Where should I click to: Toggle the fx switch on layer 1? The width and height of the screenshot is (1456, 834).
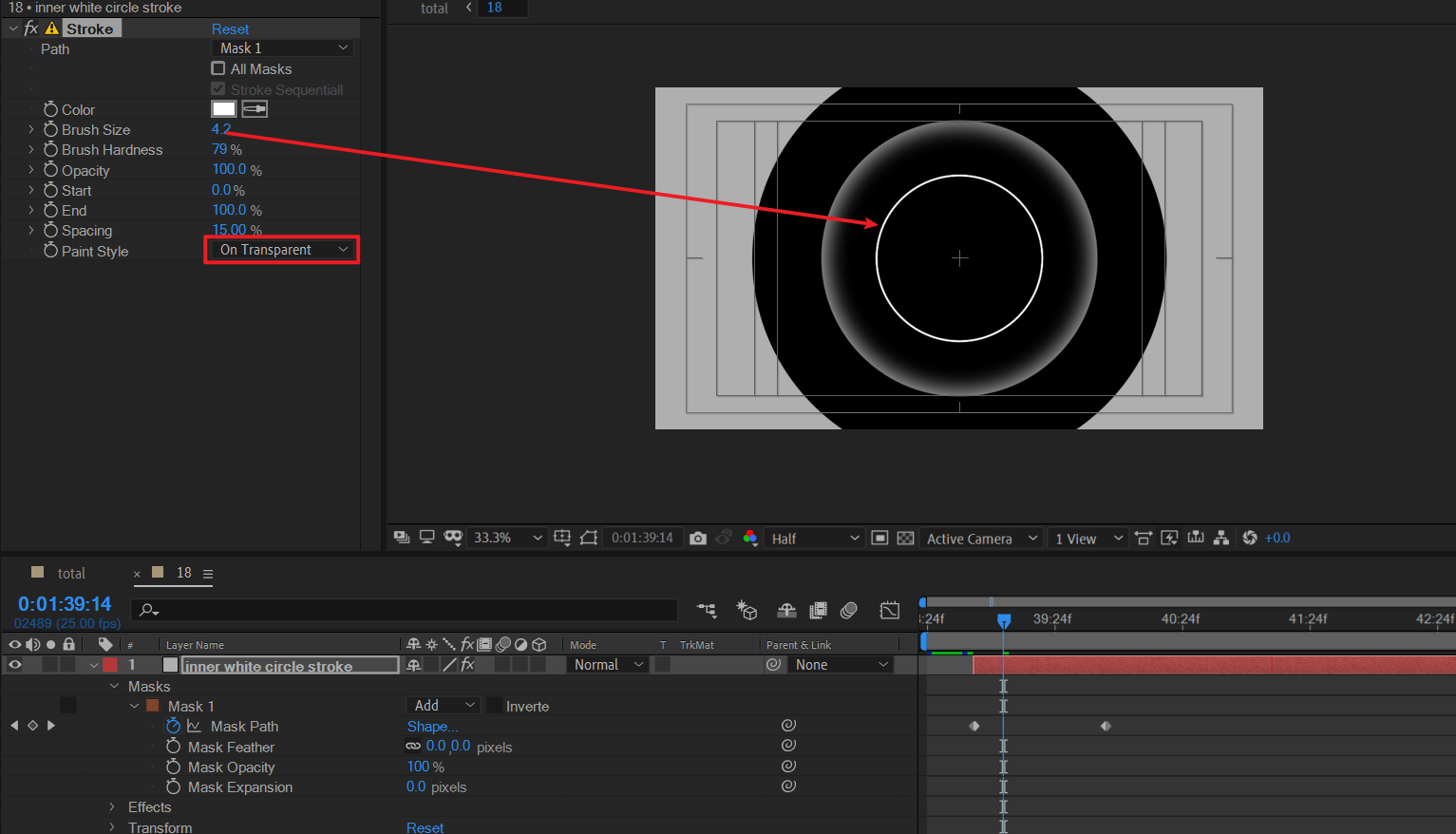click(467, 665)
